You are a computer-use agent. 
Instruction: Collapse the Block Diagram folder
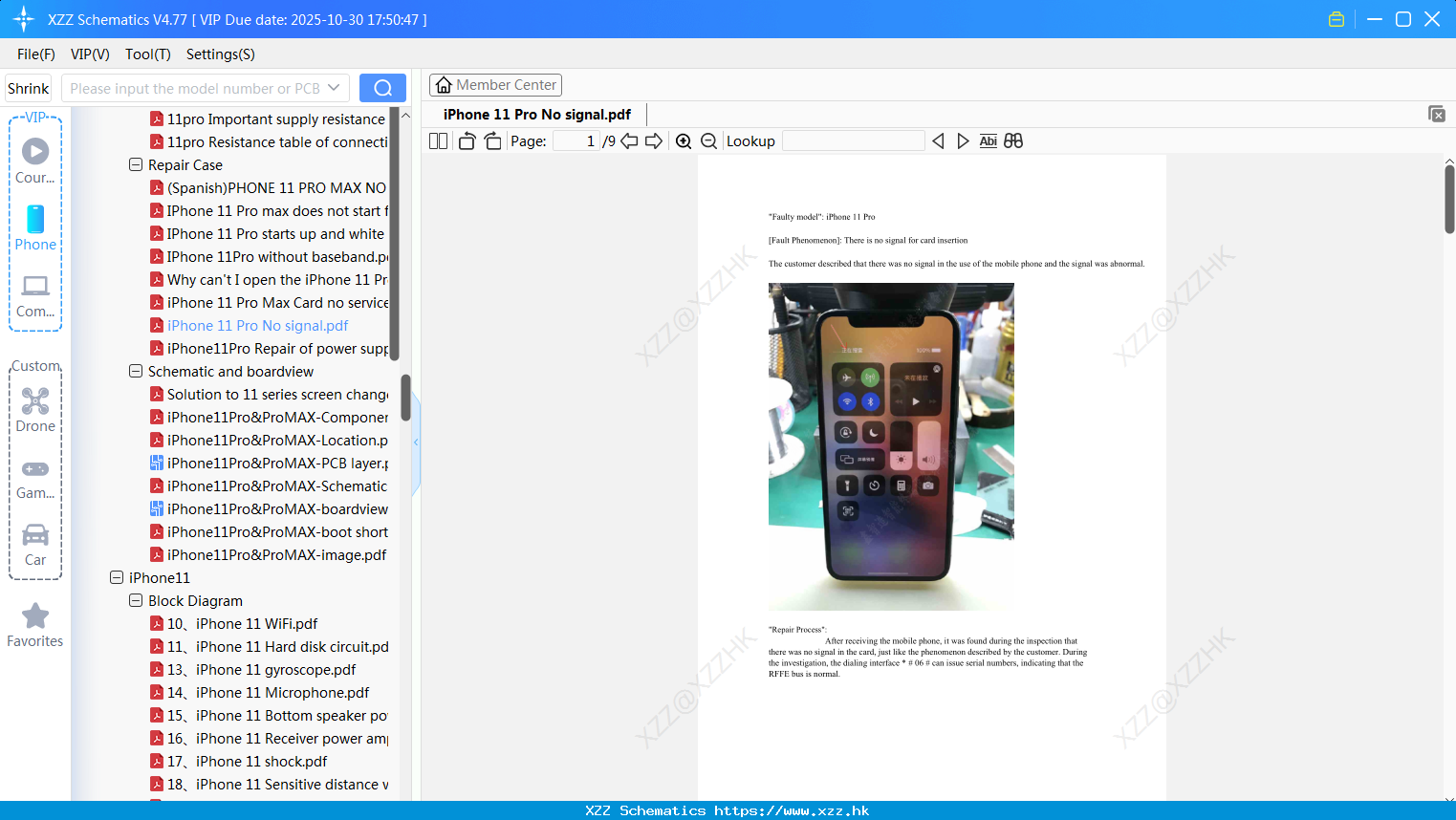(x=136, y=600)
